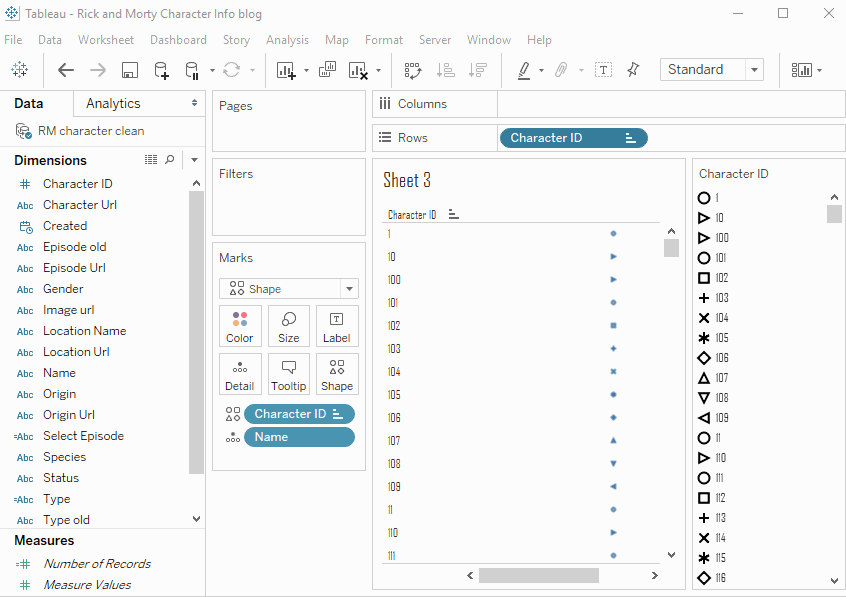Click the Undo back arrow in toolbar
Viewport: 846px width, 597px height.
(66, 70)
